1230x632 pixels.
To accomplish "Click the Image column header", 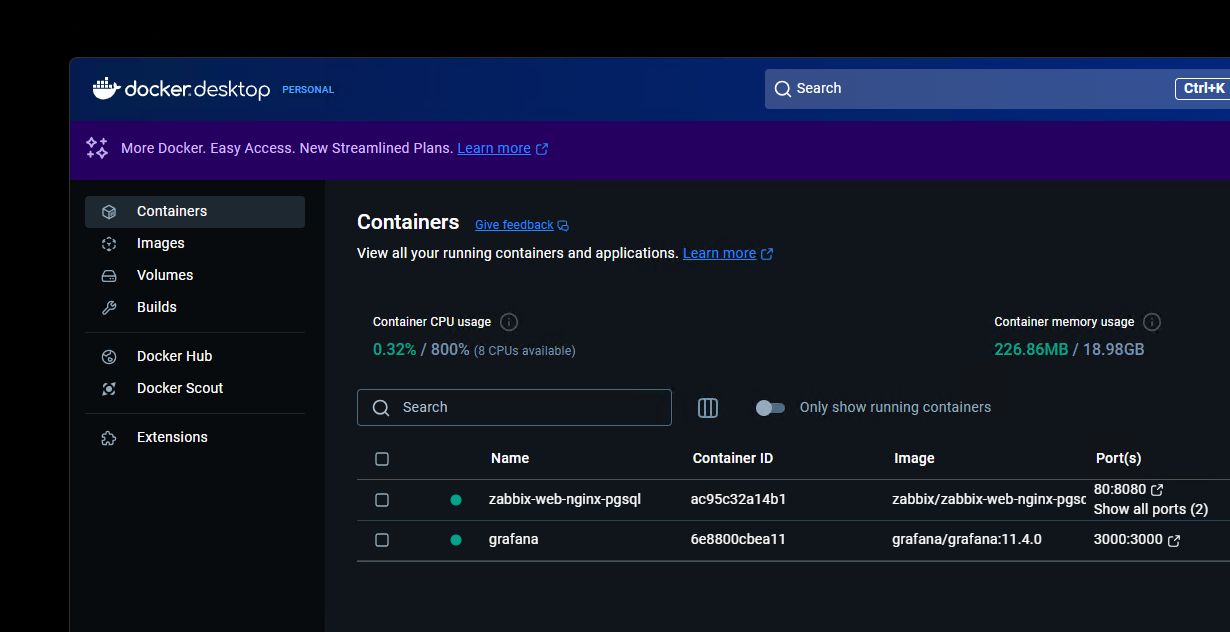I will pos(914,459).
